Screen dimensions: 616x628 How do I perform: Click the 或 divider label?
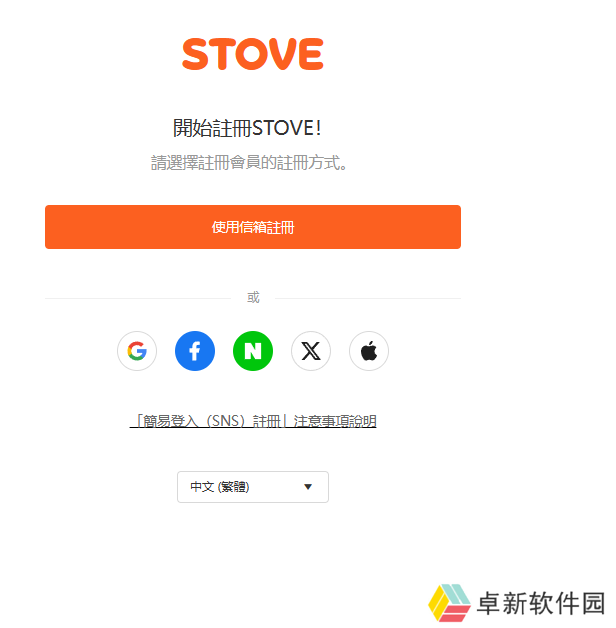point(253,298)
